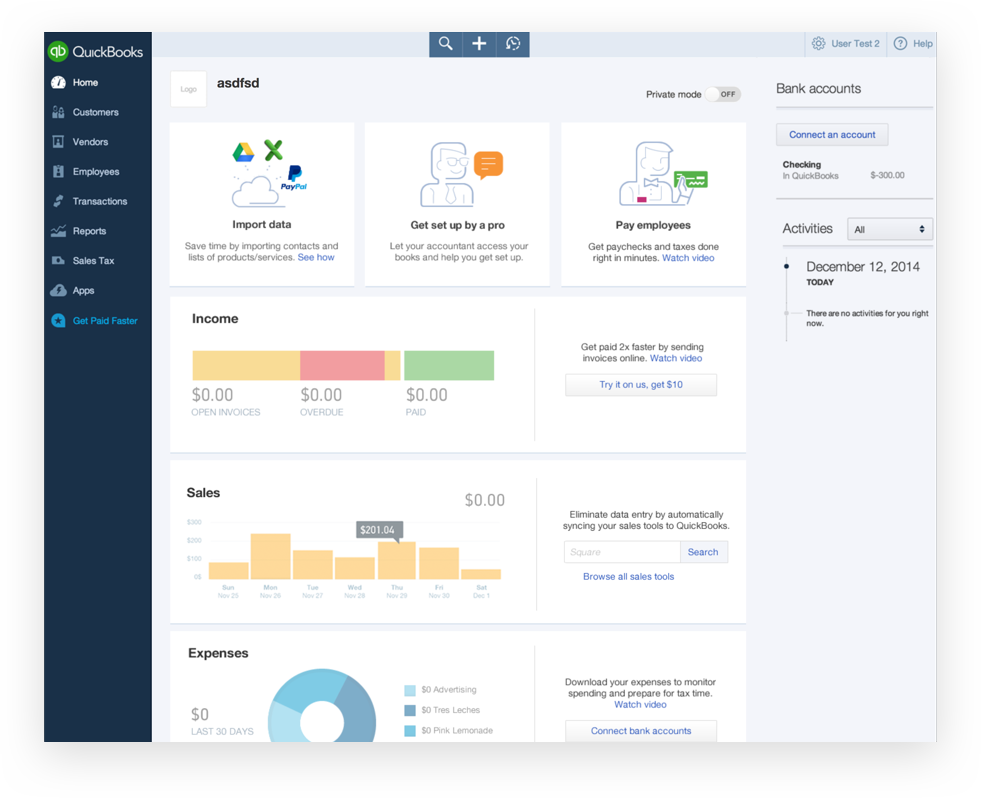This screenshot has height=798, width=981.
Task: Click the Search sales tools button
Action: click(x=703, y=552)
